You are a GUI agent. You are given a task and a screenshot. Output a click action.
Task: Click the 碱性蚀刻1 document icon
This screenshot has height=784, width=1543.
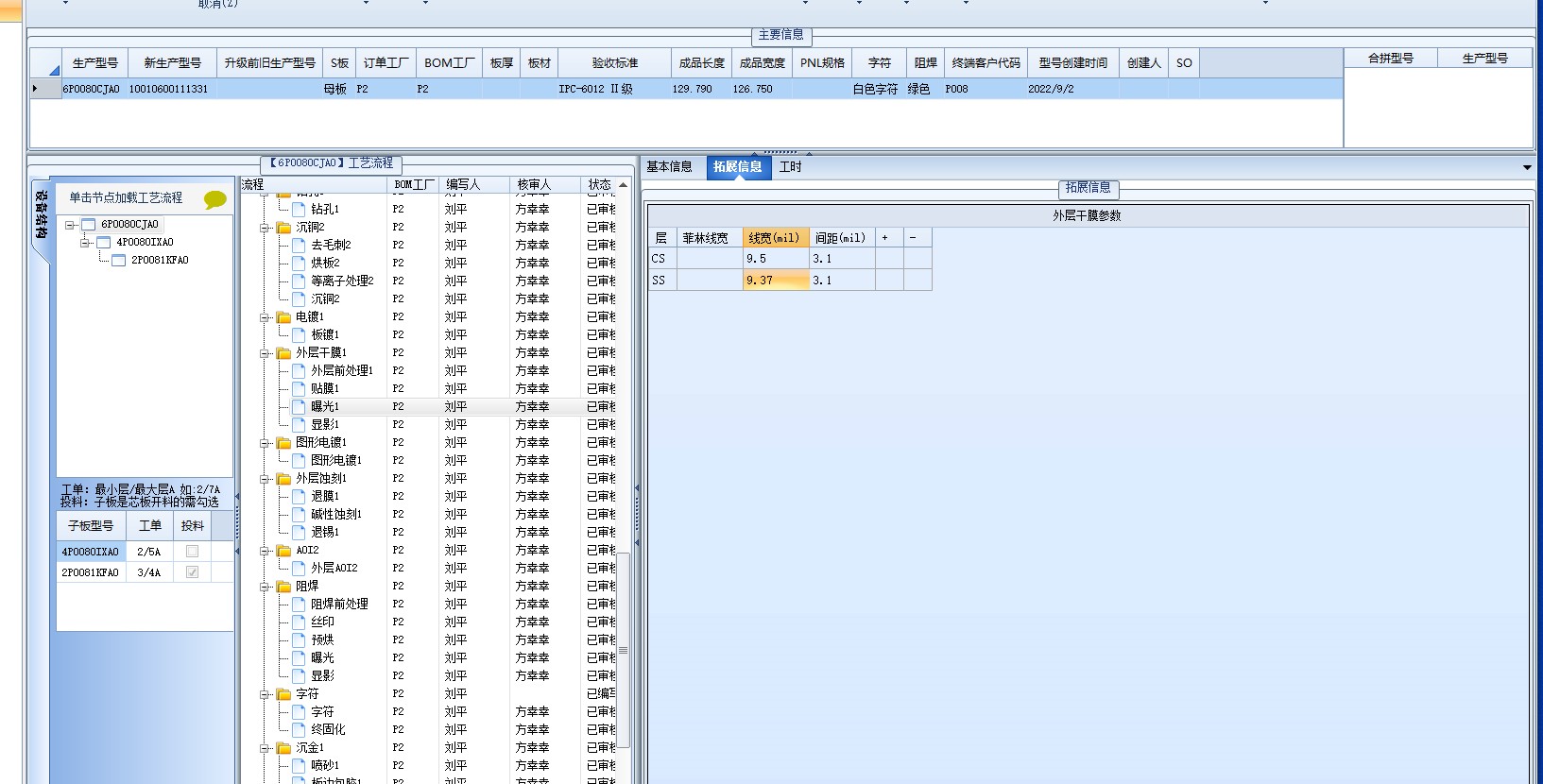coord(299,515)
